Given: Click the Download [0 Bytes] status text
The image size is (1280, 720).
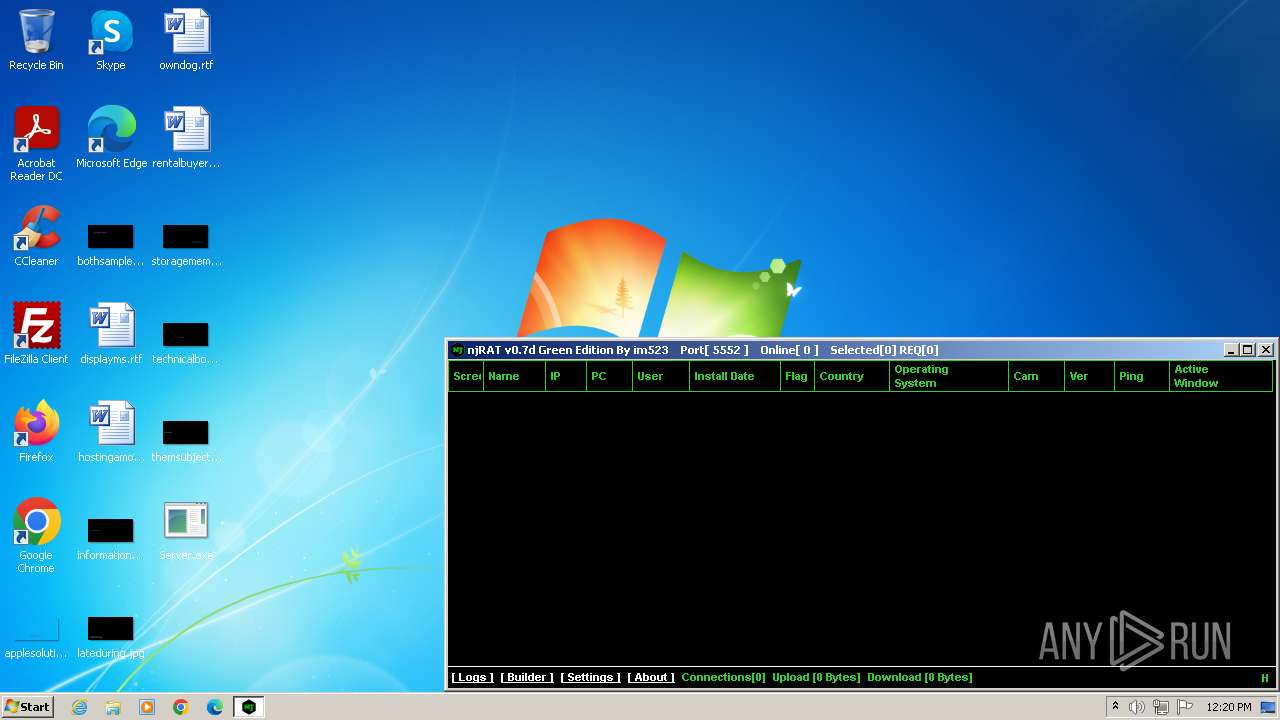Looking at the screenshot, I should click(920, 677).
